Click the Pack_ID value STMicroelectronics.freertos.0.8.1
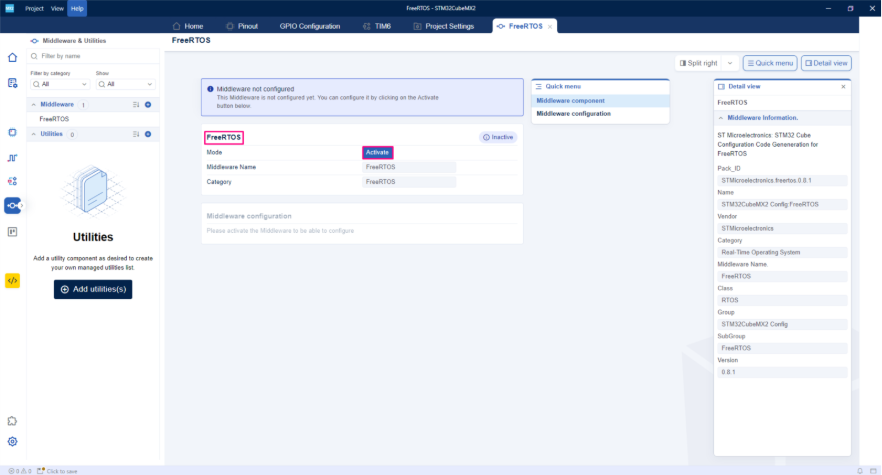 (782, 181)
